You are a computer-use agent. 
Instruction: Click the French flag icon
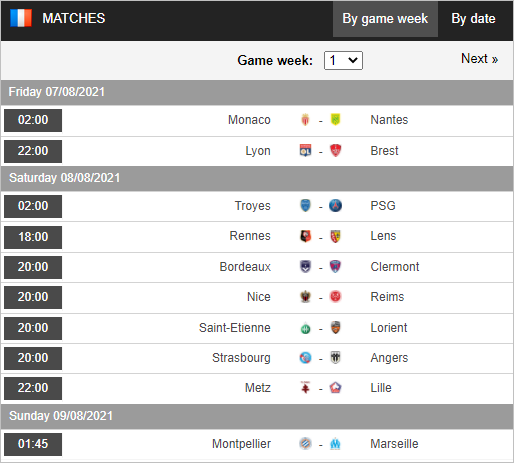click(21, 18)
